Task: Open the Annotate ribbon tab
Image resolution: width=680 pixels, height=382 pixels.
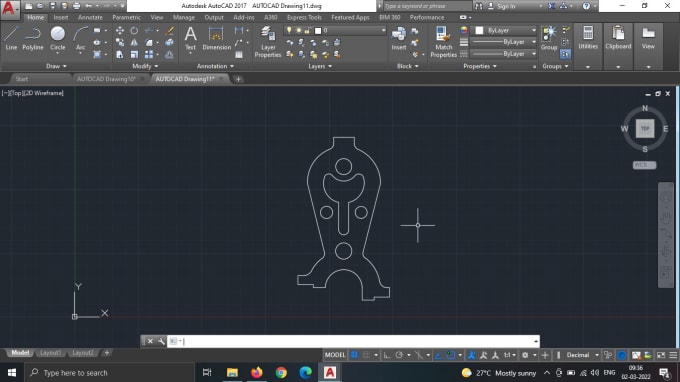Action: click(90, 17)
